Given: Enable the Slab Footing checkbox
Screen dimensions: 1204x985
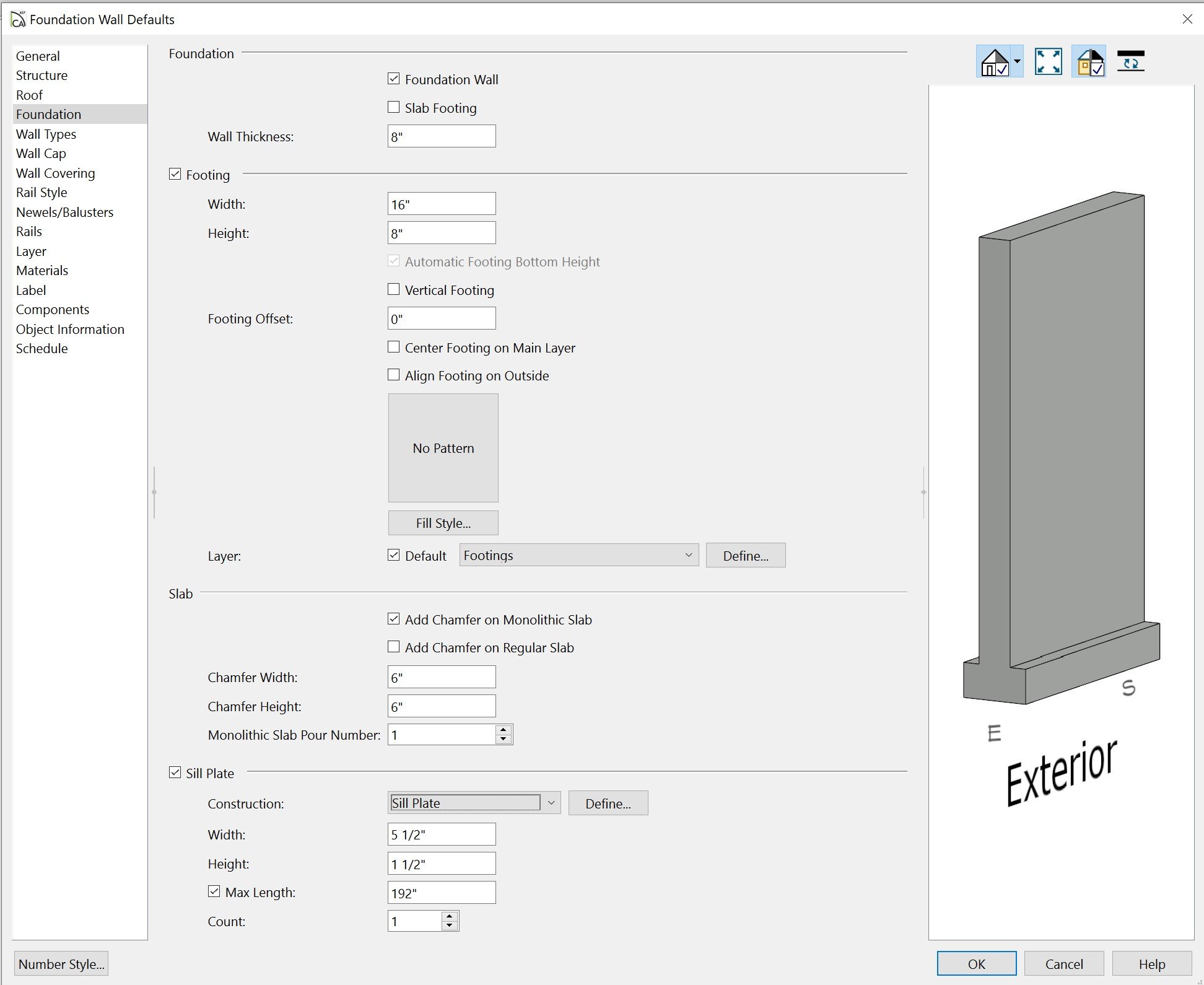Looking at the screenshot, I should point(393,107).
